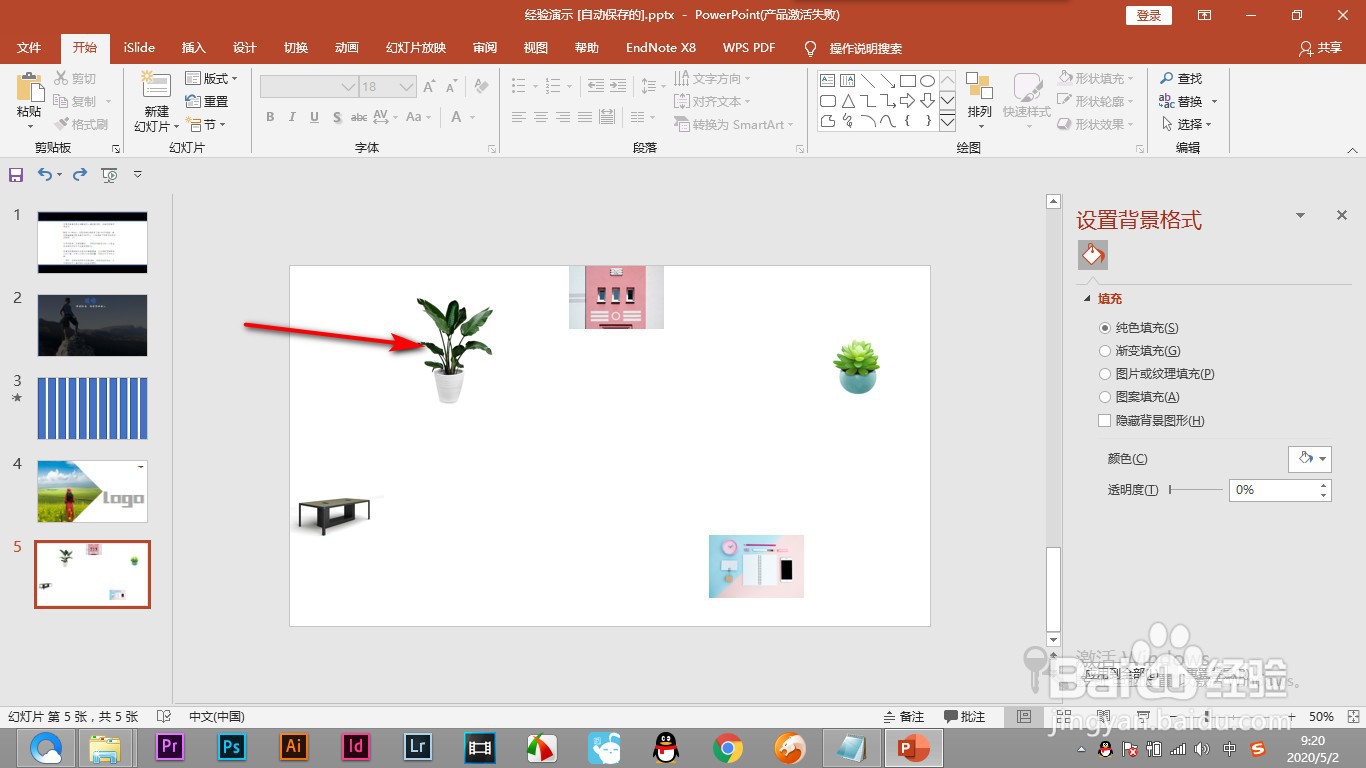
Task: Click the 共享 share button
Action: click(1320, 48)
